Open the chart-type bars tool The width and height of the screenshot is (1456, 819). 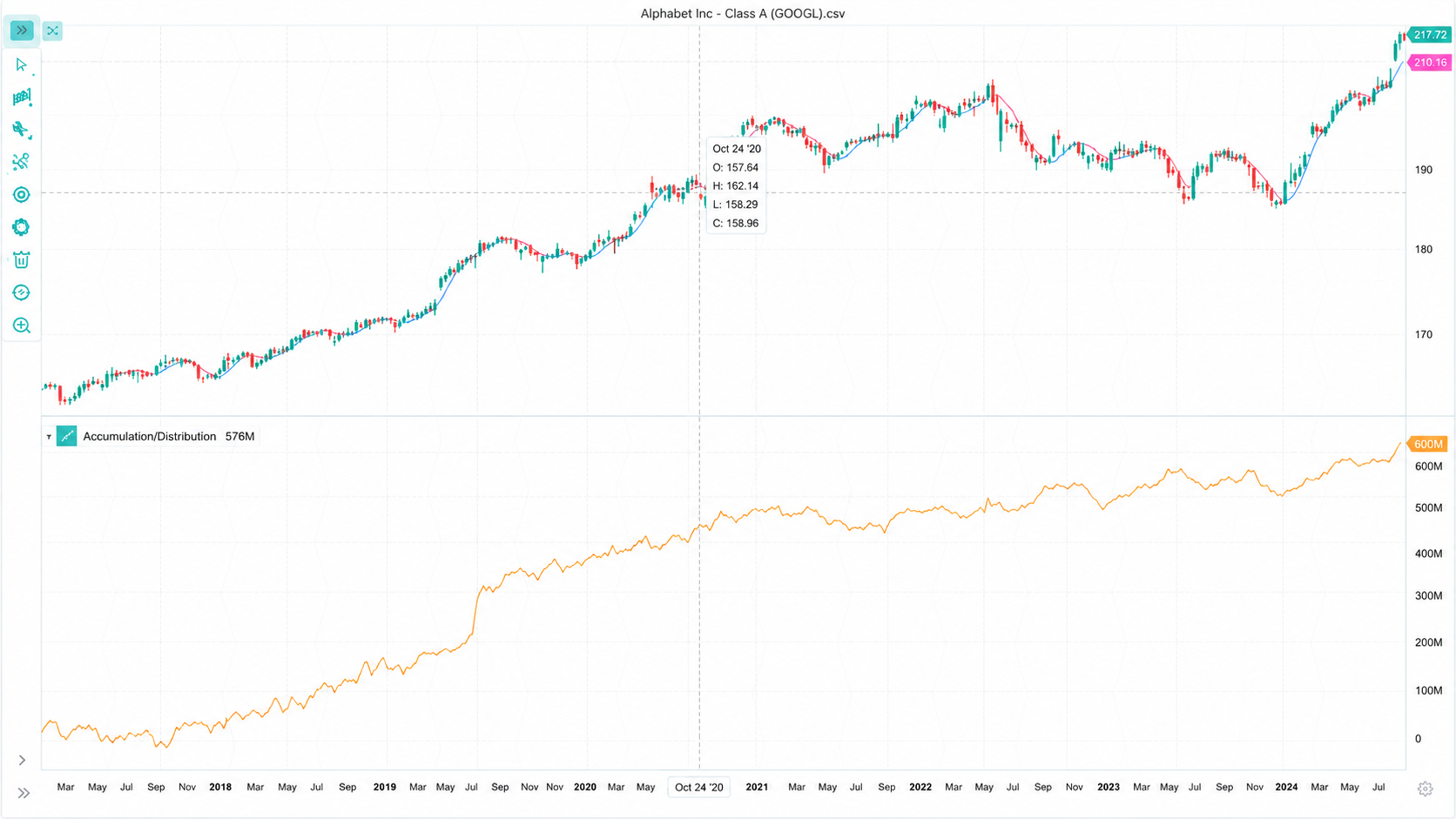click(x=22, y=97)
